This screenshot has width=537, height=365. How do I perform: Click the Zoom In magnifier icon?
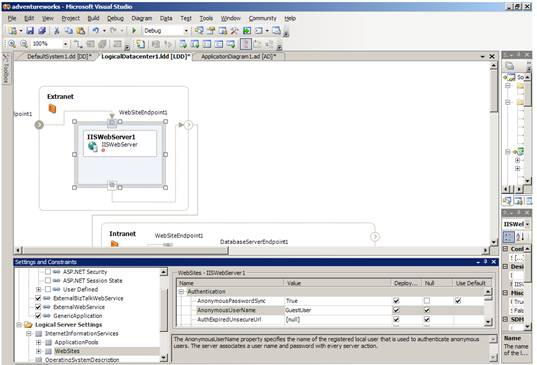(12, 44)
